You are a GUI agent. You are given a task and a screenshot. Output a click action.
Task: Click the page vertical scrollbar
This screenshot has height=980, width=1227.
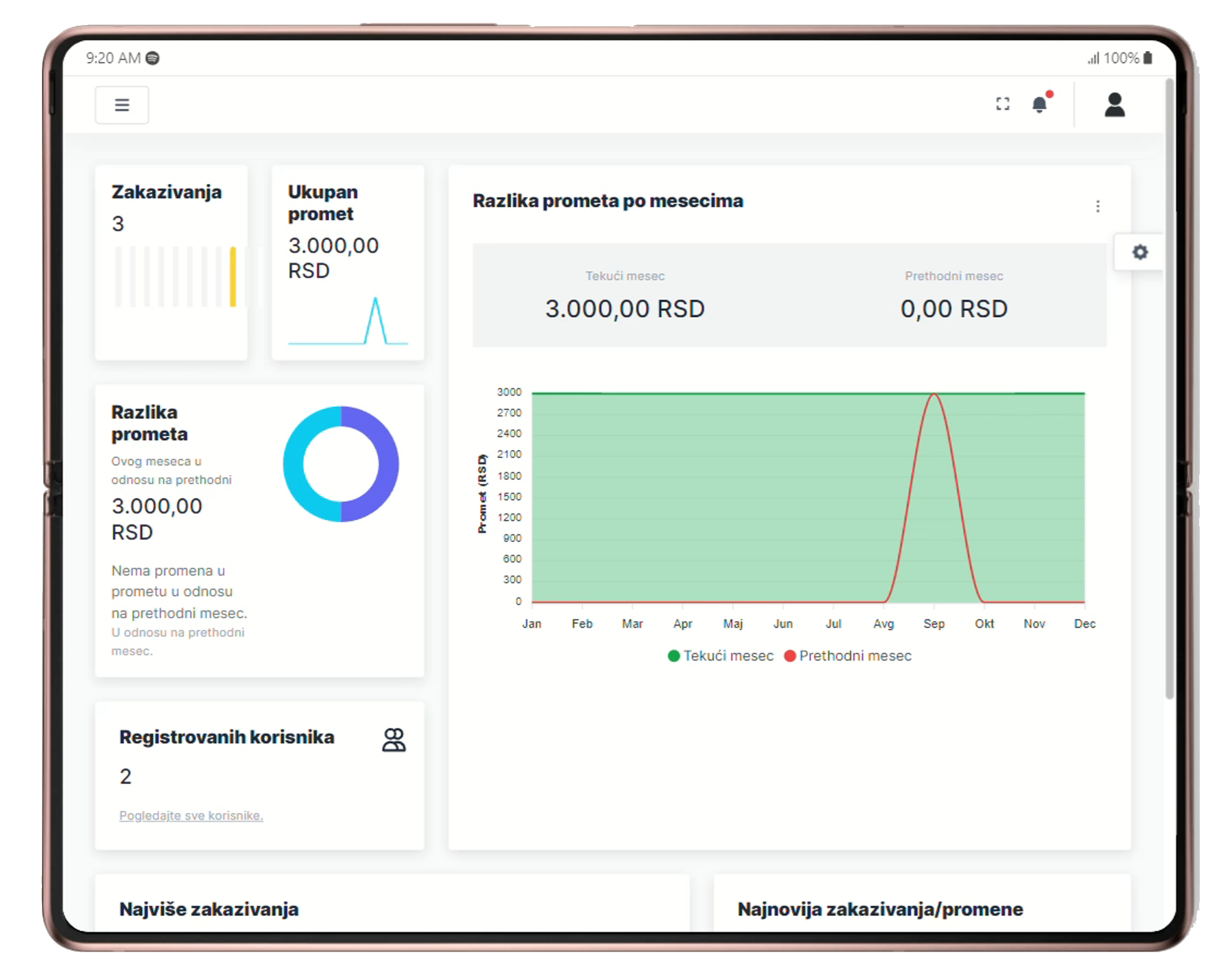click(1169, 390)
